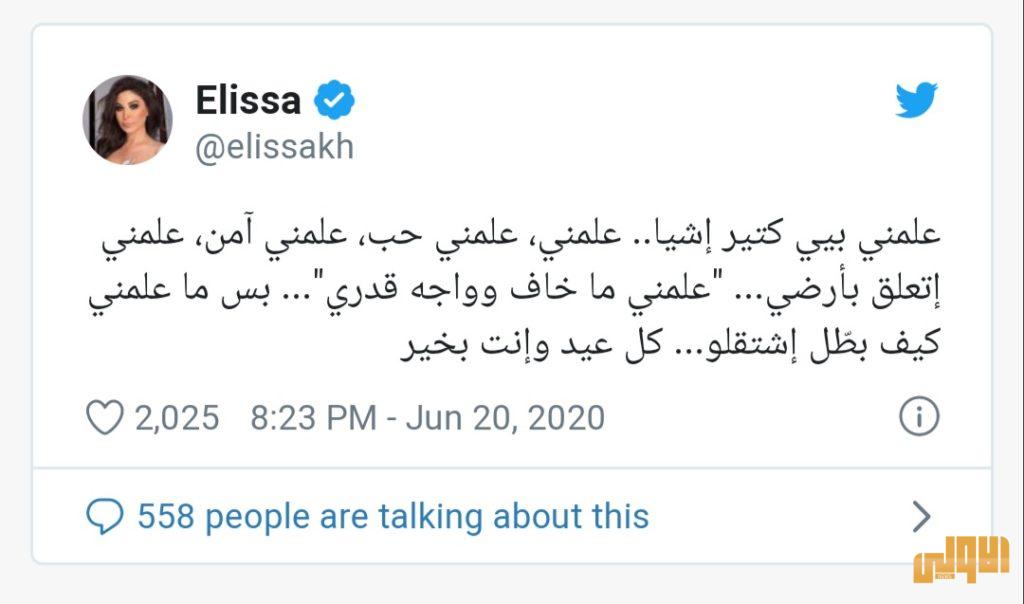This screenshot has height=604, width=1024.
Task: Open Elissa's profile via her display name
Action: click(248, 100)
